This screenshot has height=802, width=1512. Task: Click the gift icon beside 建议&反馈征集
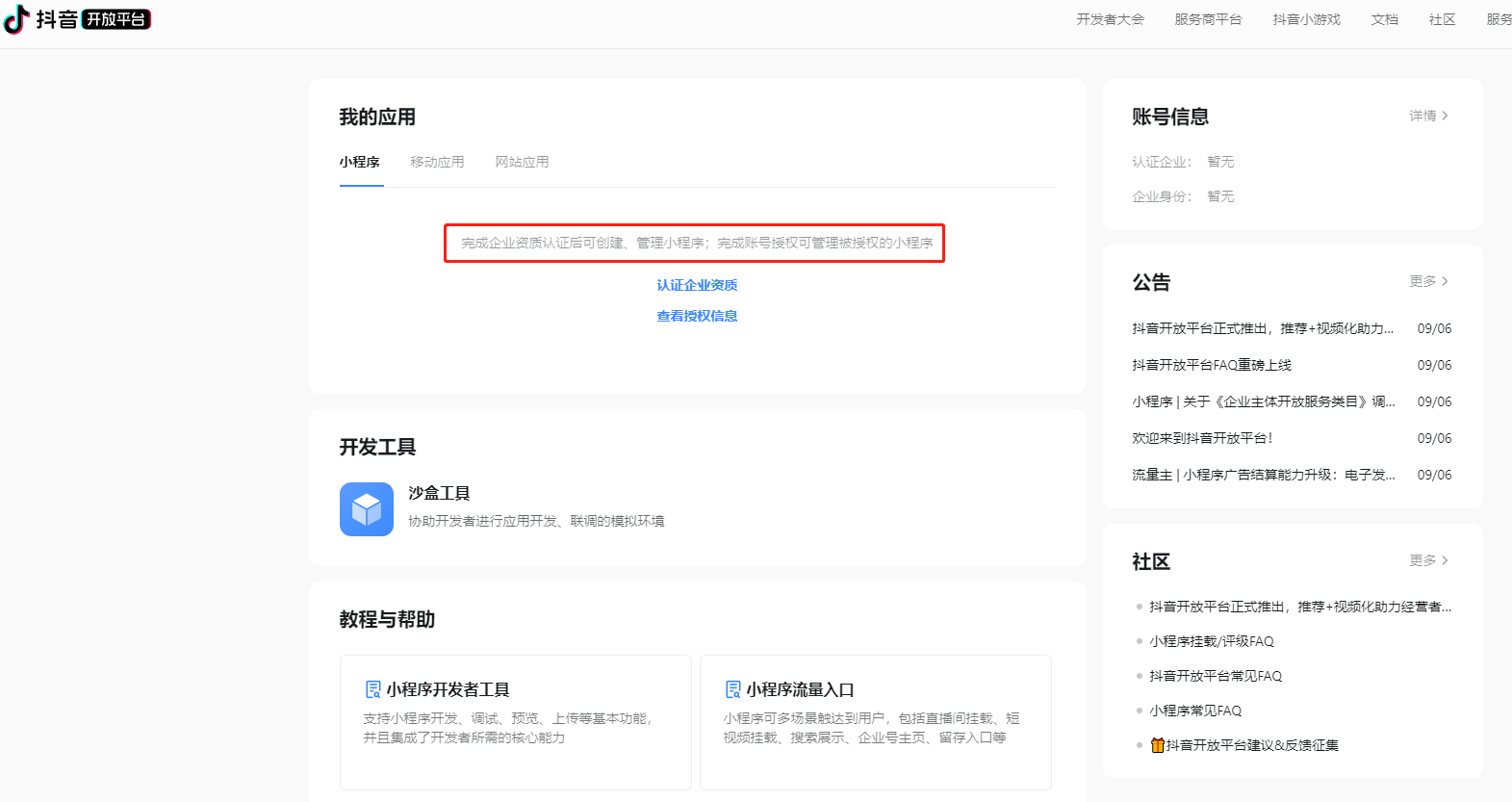coord(1157,745)
